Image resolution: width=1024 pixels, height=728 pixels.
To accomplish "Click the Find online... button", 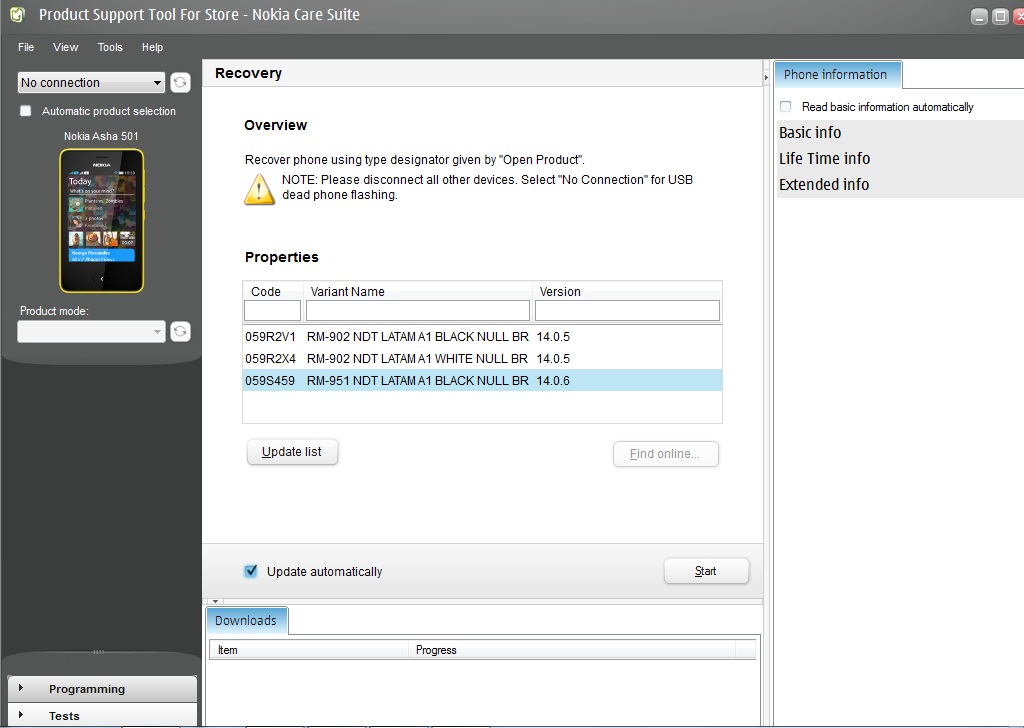I will pyautogui.click(x=665, y=454).
